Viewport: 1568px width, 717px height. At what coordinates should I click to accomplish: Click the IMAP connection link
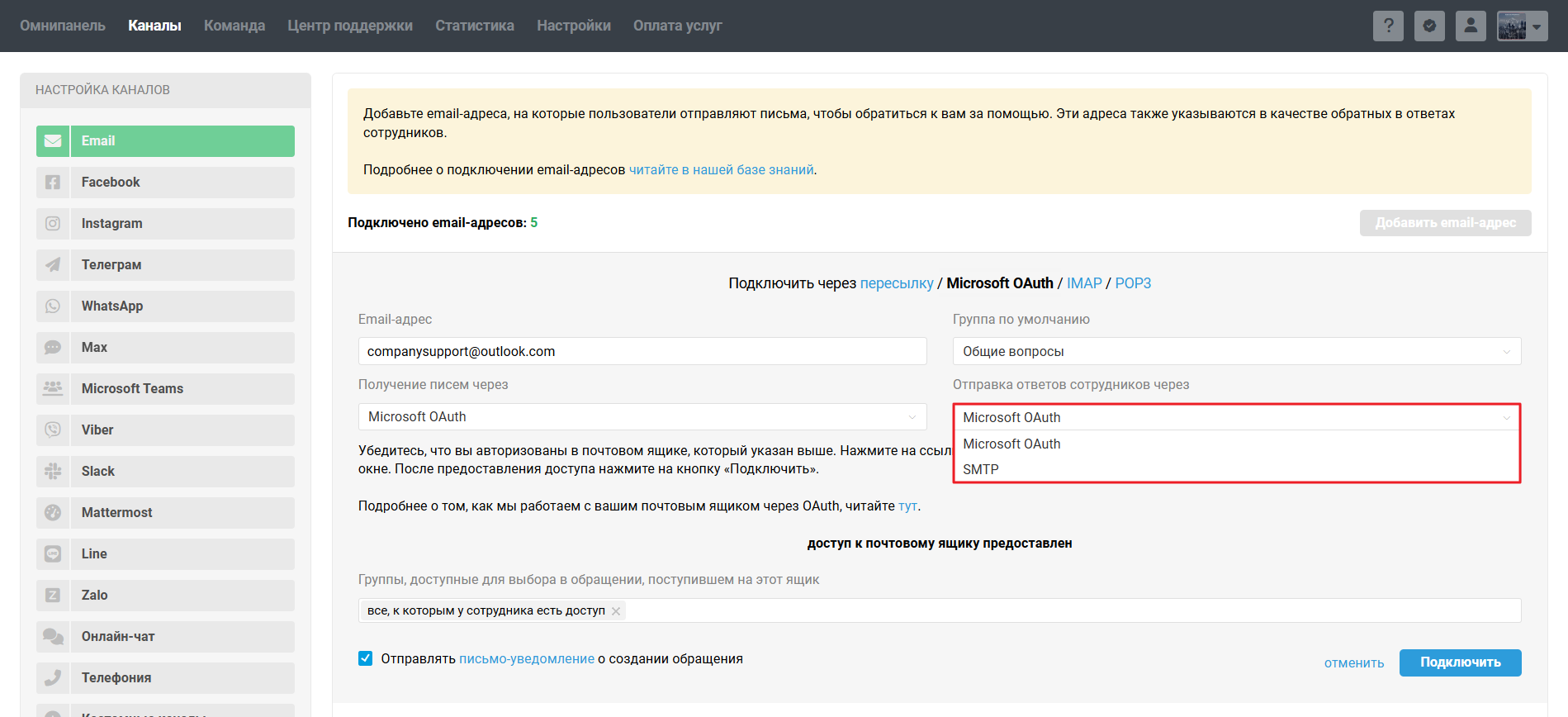[1084, 283]
